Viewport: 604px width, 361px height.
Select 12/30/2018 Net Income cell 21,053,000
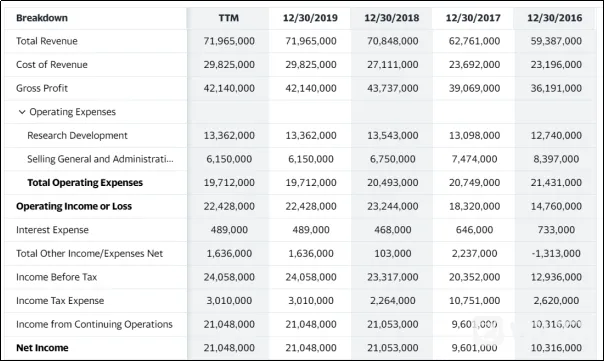393,348
